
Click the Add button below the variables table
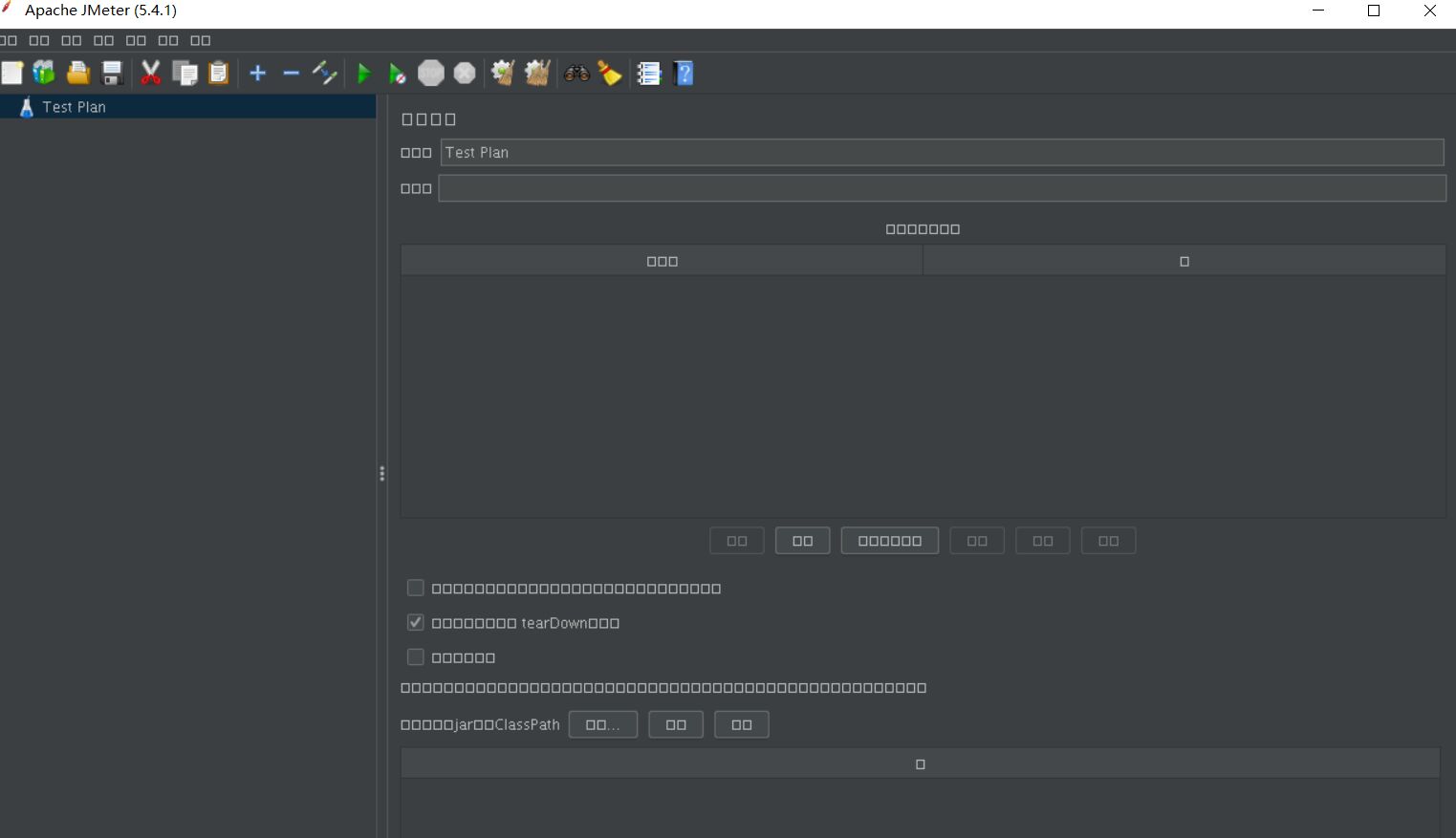click(803, 541)
